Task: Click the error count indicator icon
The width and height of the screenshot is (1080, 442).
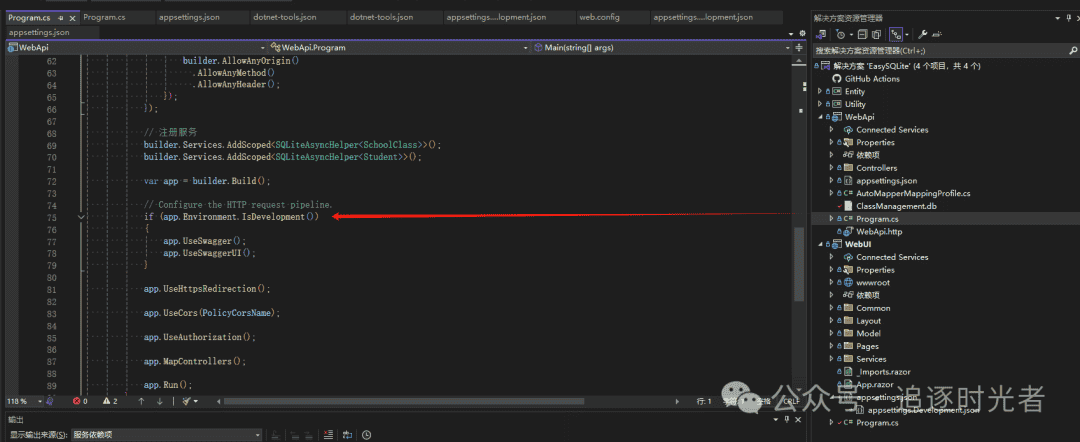Action: pos(77,401)
